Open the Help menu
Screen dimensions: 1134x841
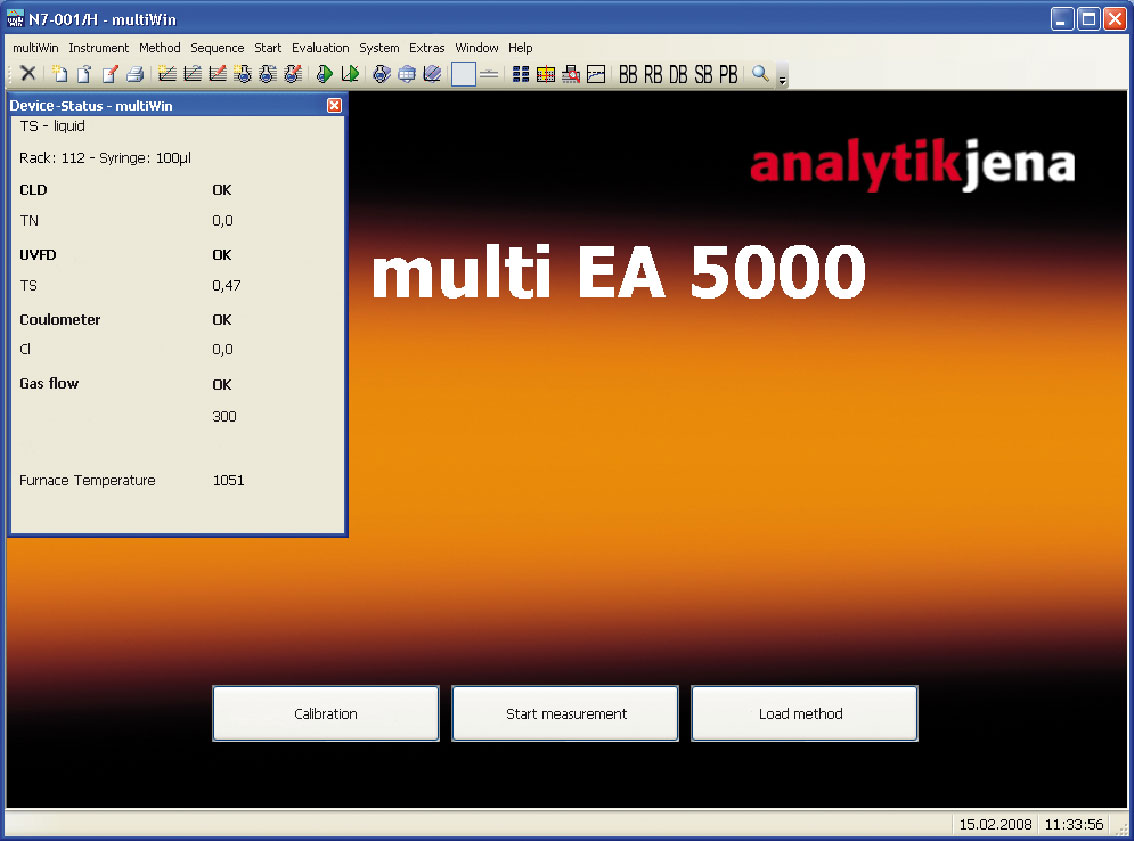520,48
